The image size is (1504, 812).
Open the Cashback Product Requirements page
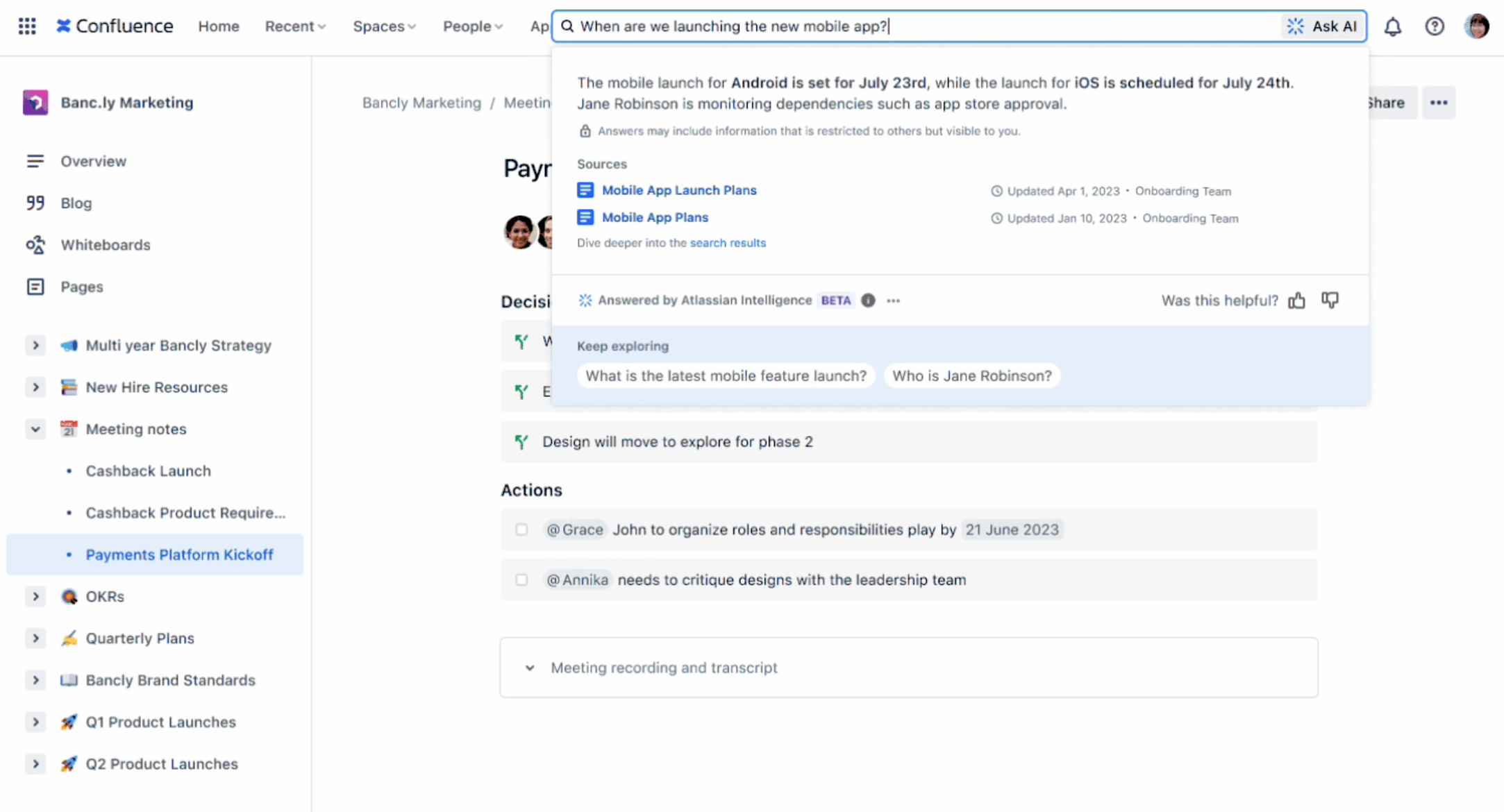point(185,513)
